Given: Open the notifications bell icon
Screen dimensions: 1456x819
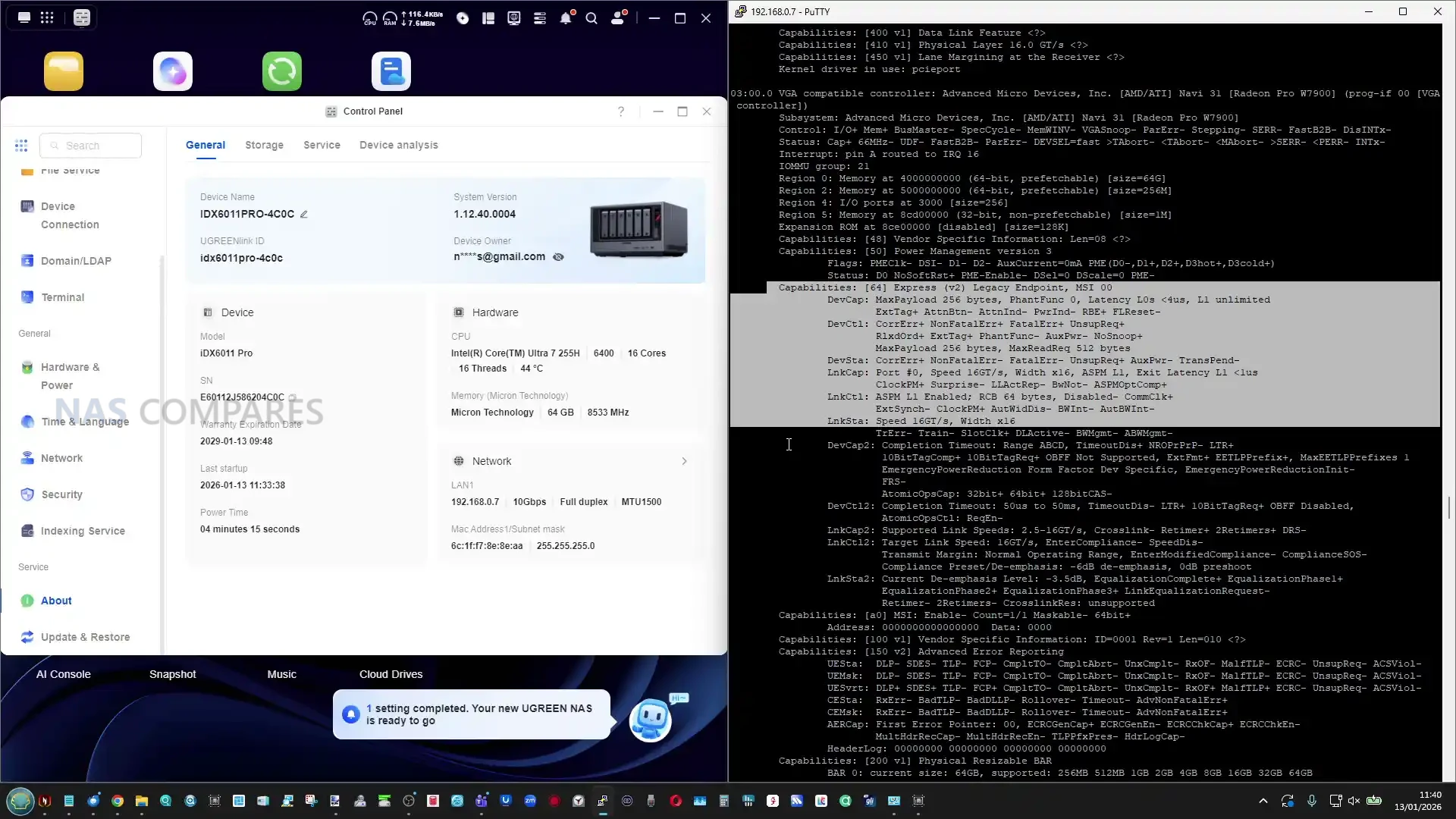Looking at the screenshot, I should (566, 18).
